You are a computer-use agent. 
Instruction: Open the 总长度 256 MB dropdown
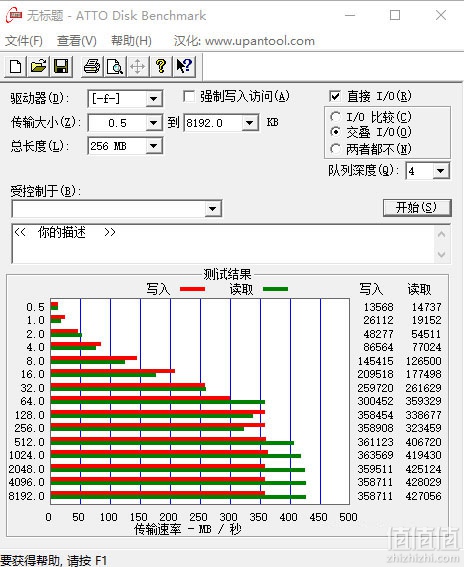click(153, 146)
